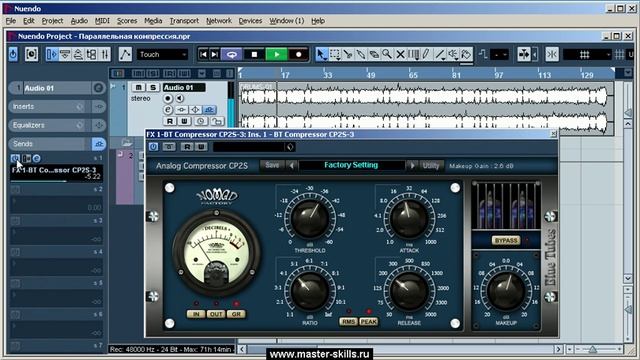
Task: Open the Audio menu
Action: click(79, 21)
